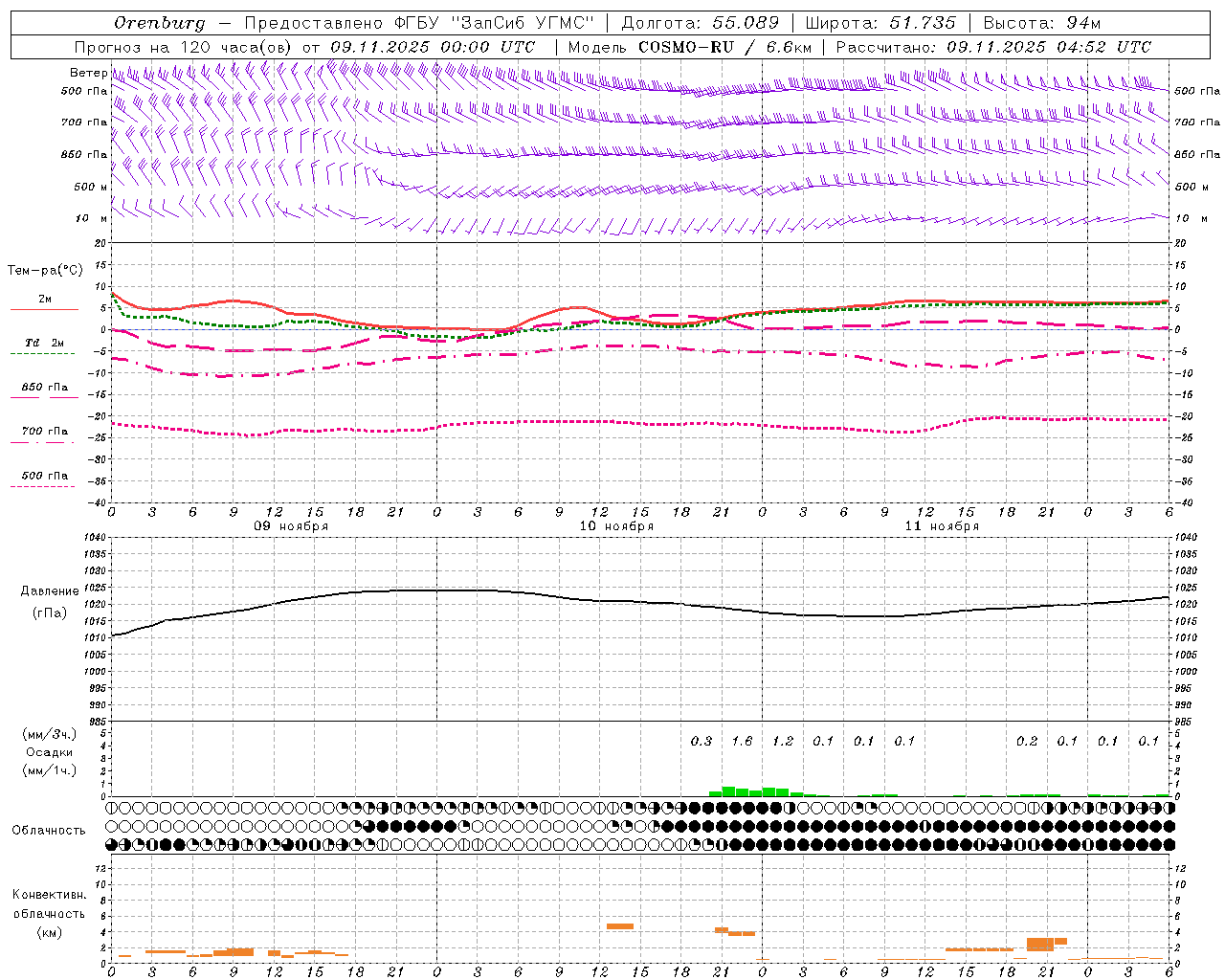The height and width of the screenshot is (980, 1225).
Task: Click the 'Рассчитано: 09.11.2025 04:52 UTC' timestamp
Action: (993, 47)
